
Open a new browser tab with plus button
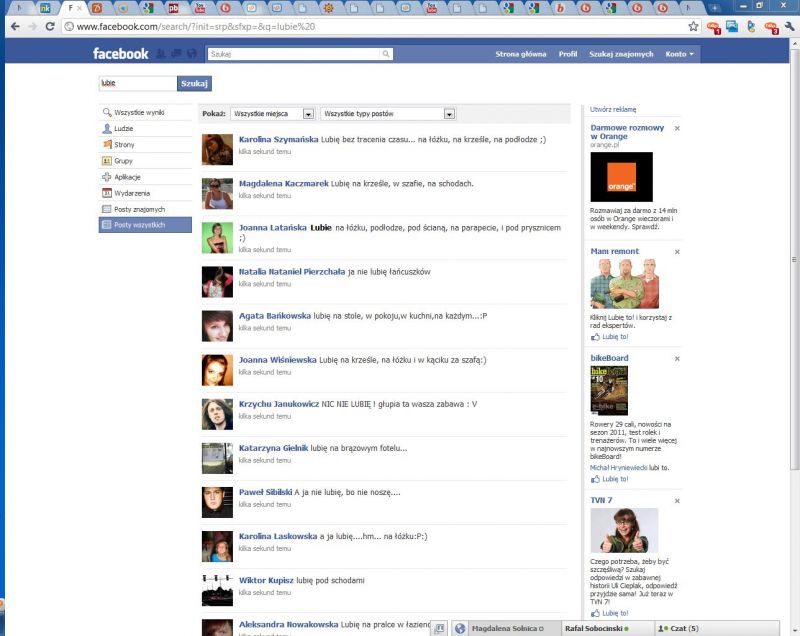point(714,8)
